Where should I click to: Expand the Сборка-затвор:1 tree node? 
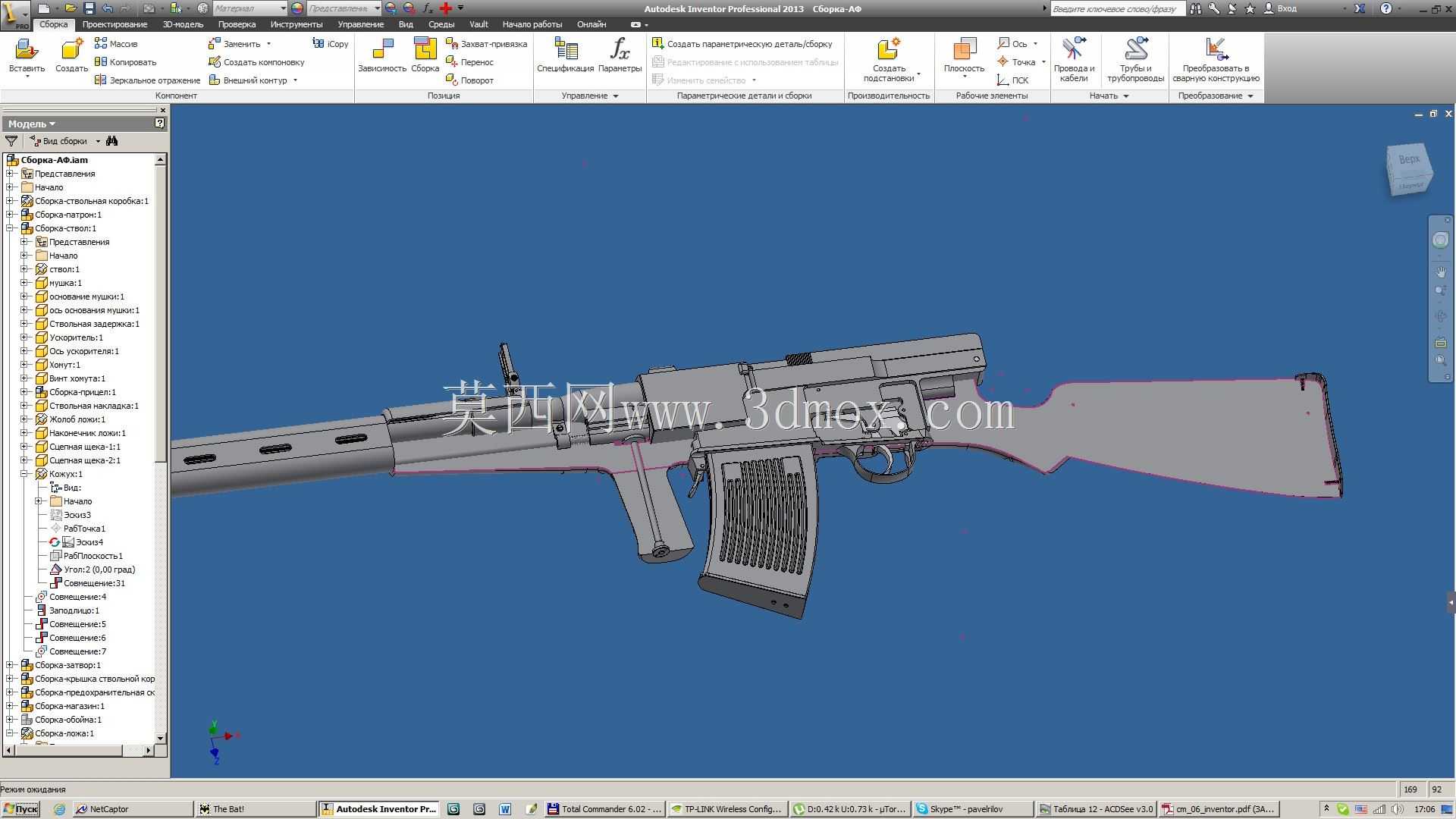coord(11,665)
